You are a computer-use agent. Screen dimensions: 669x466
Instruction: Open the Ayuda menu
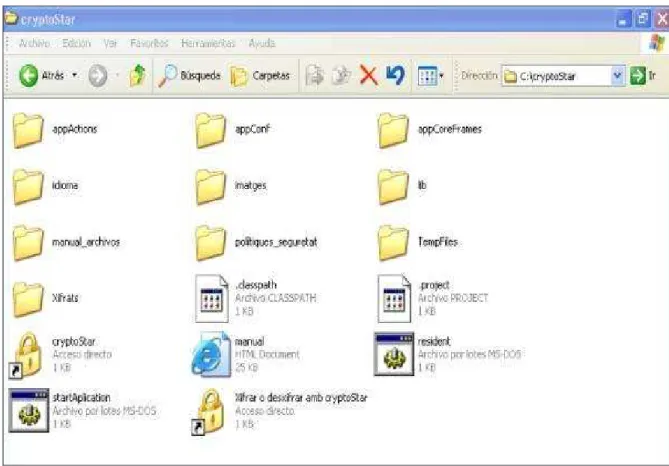coord(262,44)
